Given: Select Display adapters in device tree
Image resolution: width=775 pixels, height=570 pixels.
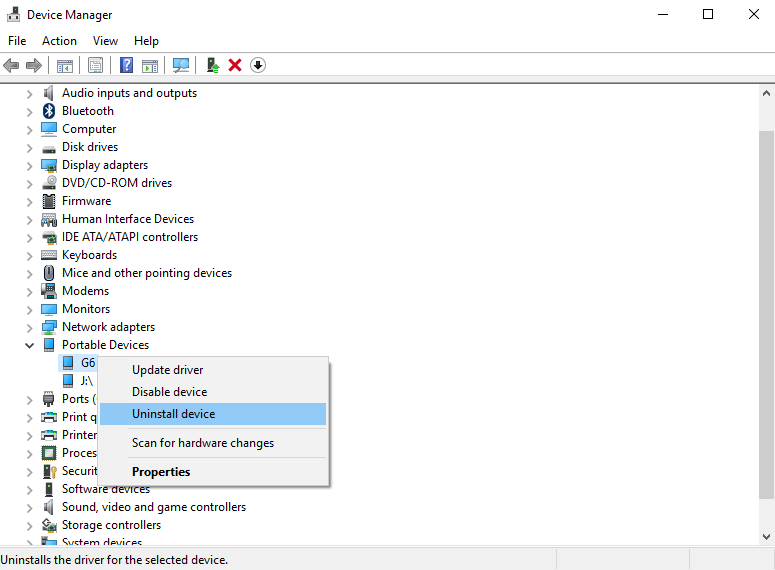Looking at the screenshot, I should click(104, 165).
